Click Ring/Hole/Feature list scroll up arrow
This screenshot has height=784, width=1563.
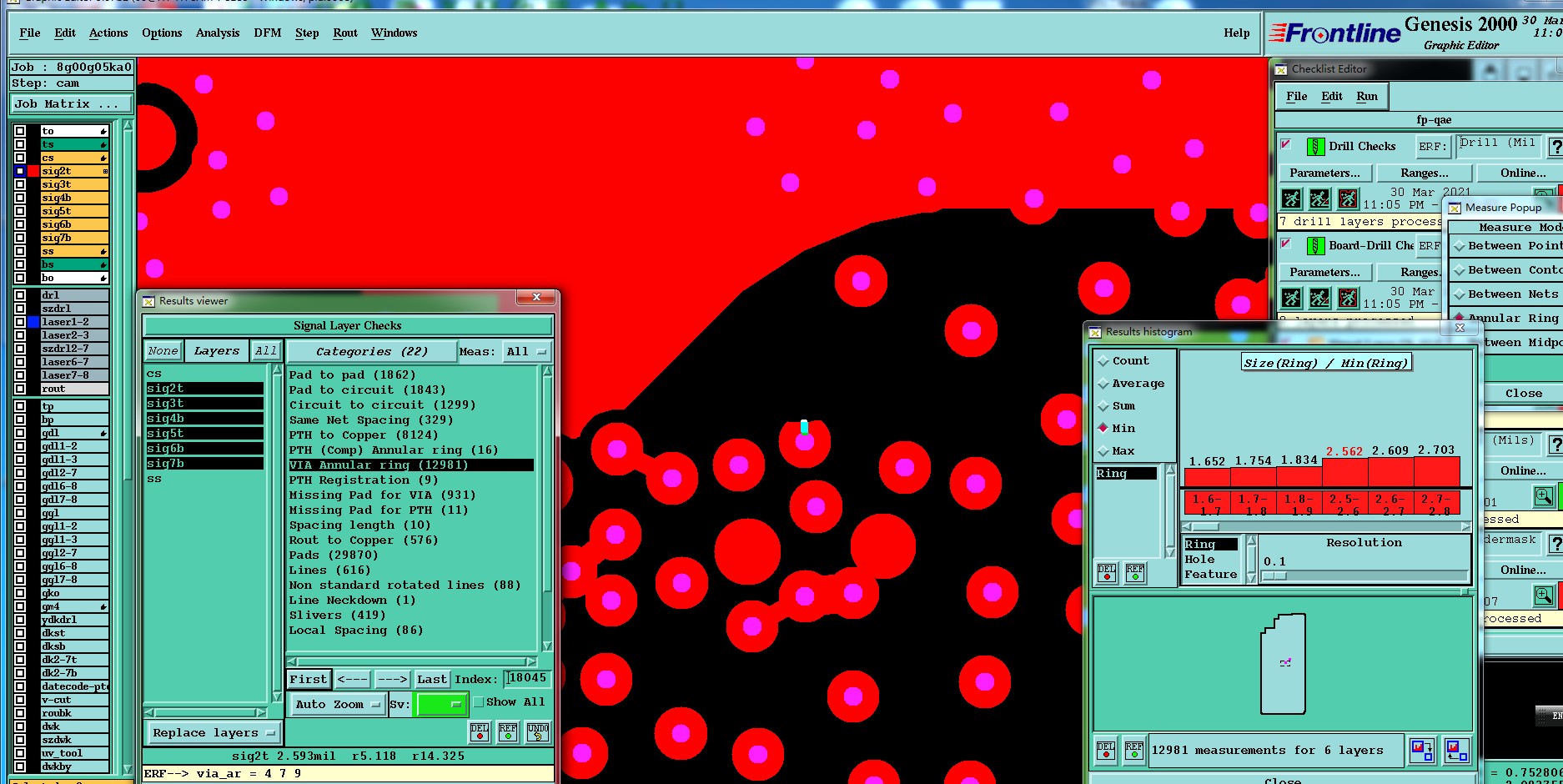pos(1251,541)
